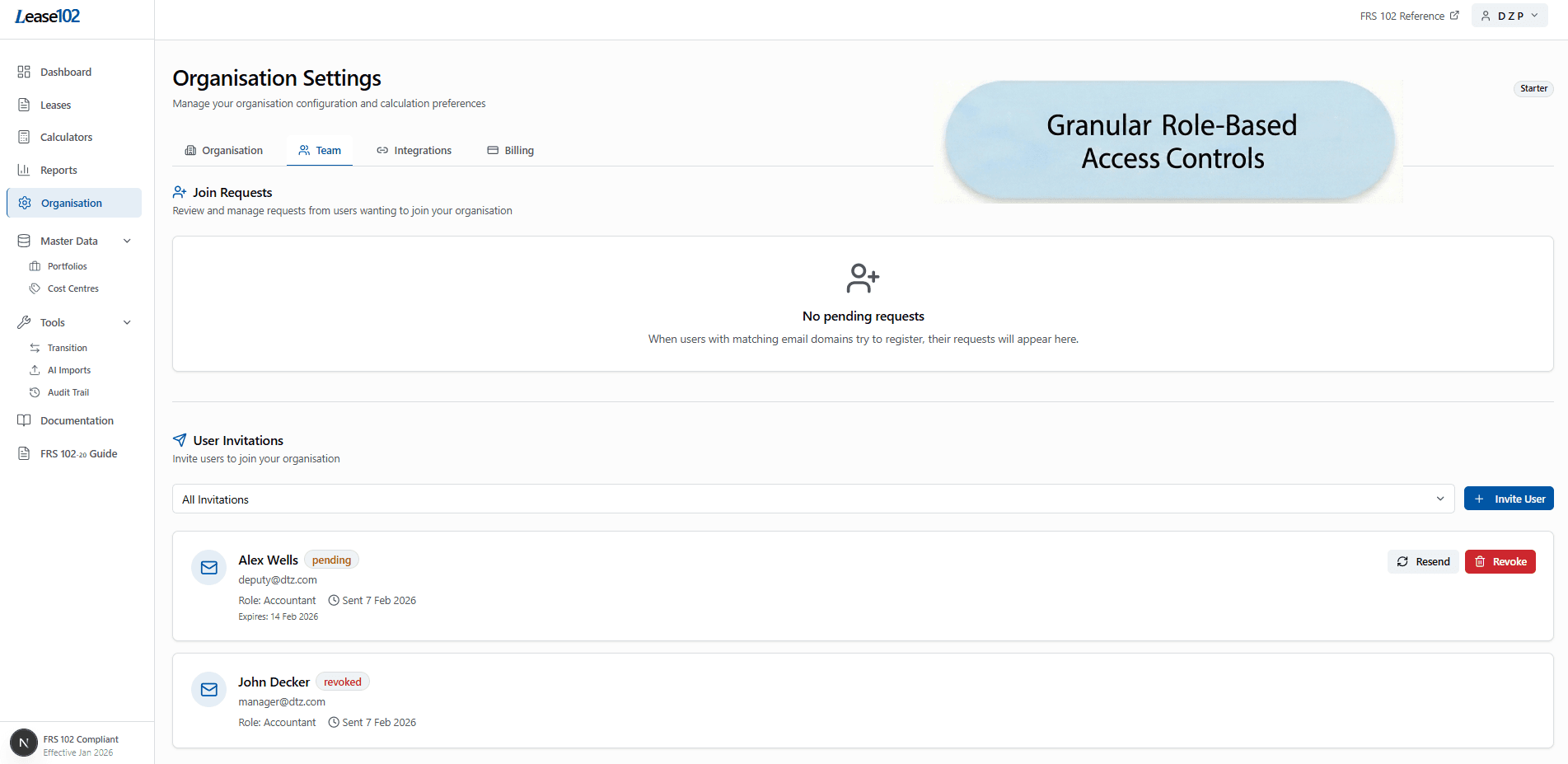Open the Audit Trail tool
1568x764 pixels.
pos(35,391)
